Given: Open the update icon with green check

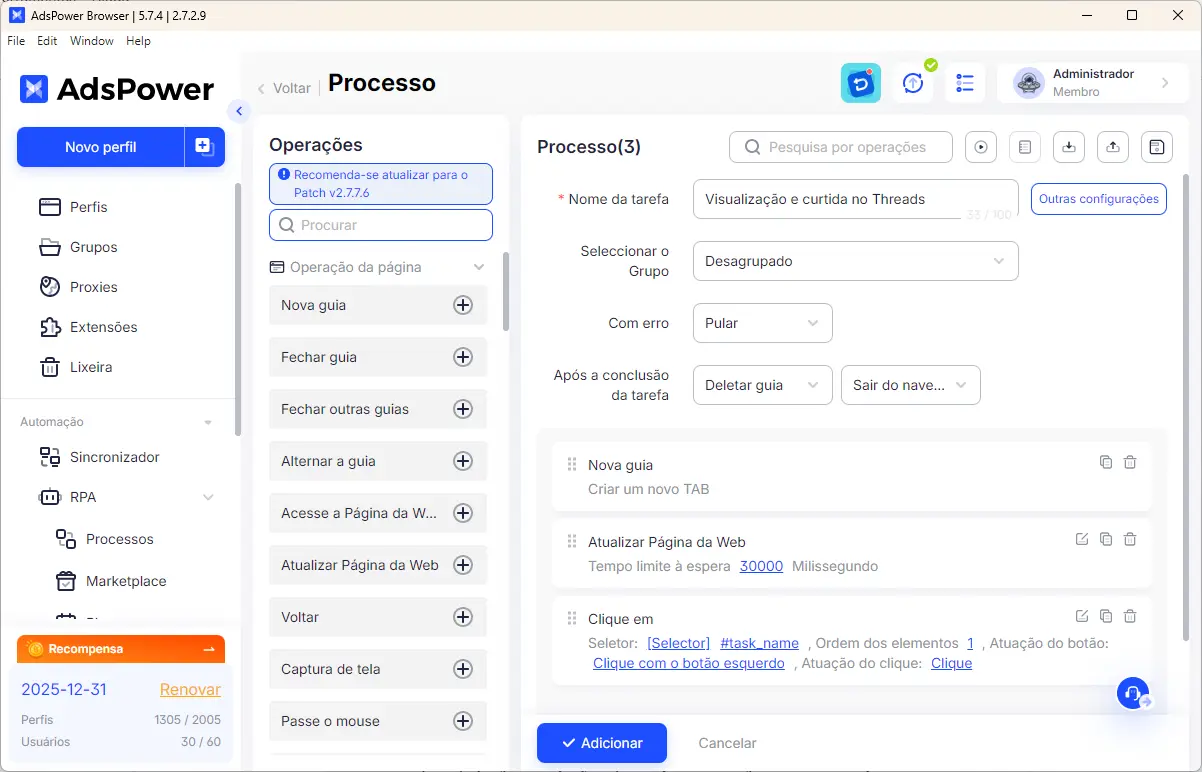Looking at the screenshot, I should 913,83.
